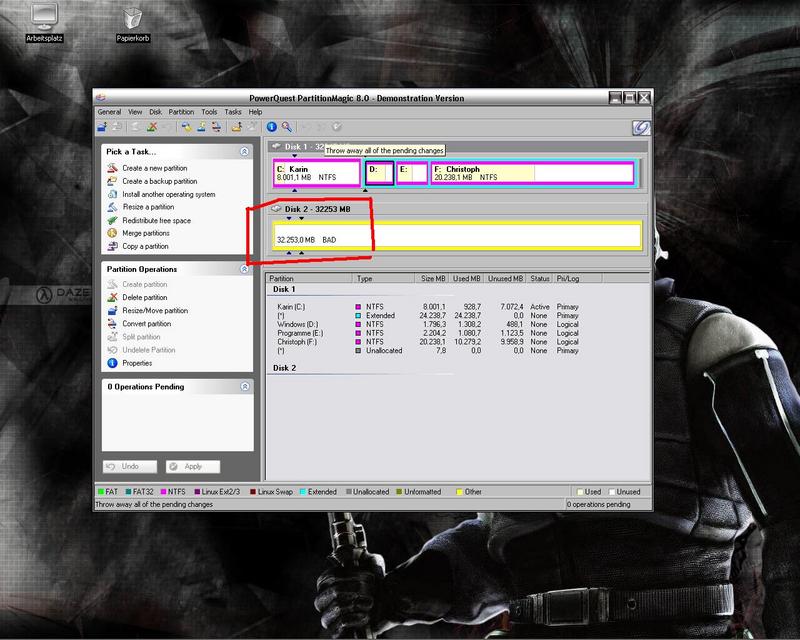Collapse the Operations Pending panel
The height and width of the screenshot is (640, 800).
(245, 386)
